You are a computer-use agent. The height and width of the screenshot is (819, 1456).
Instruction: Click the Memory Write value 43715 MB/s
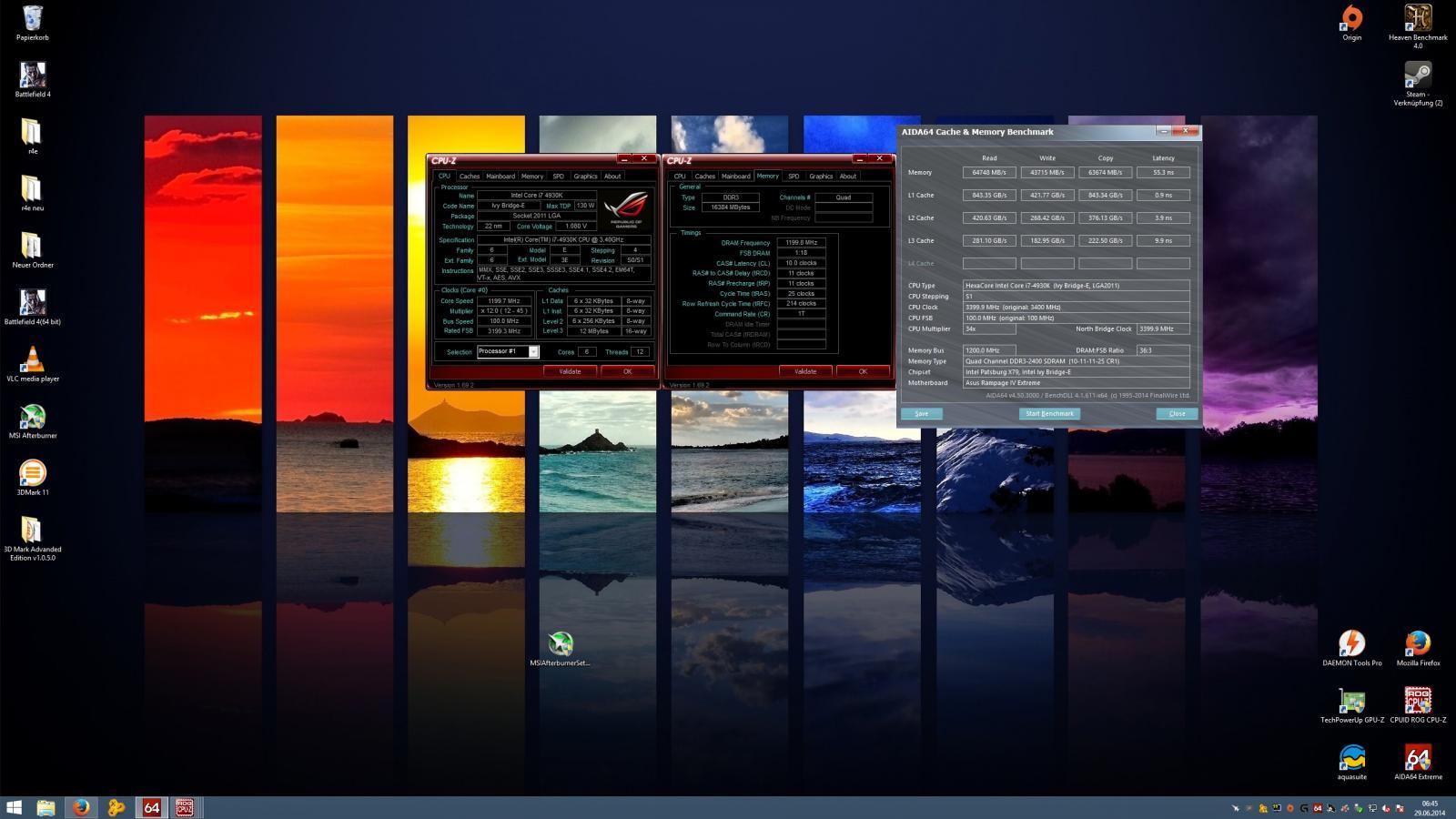tap(1047, 172)
